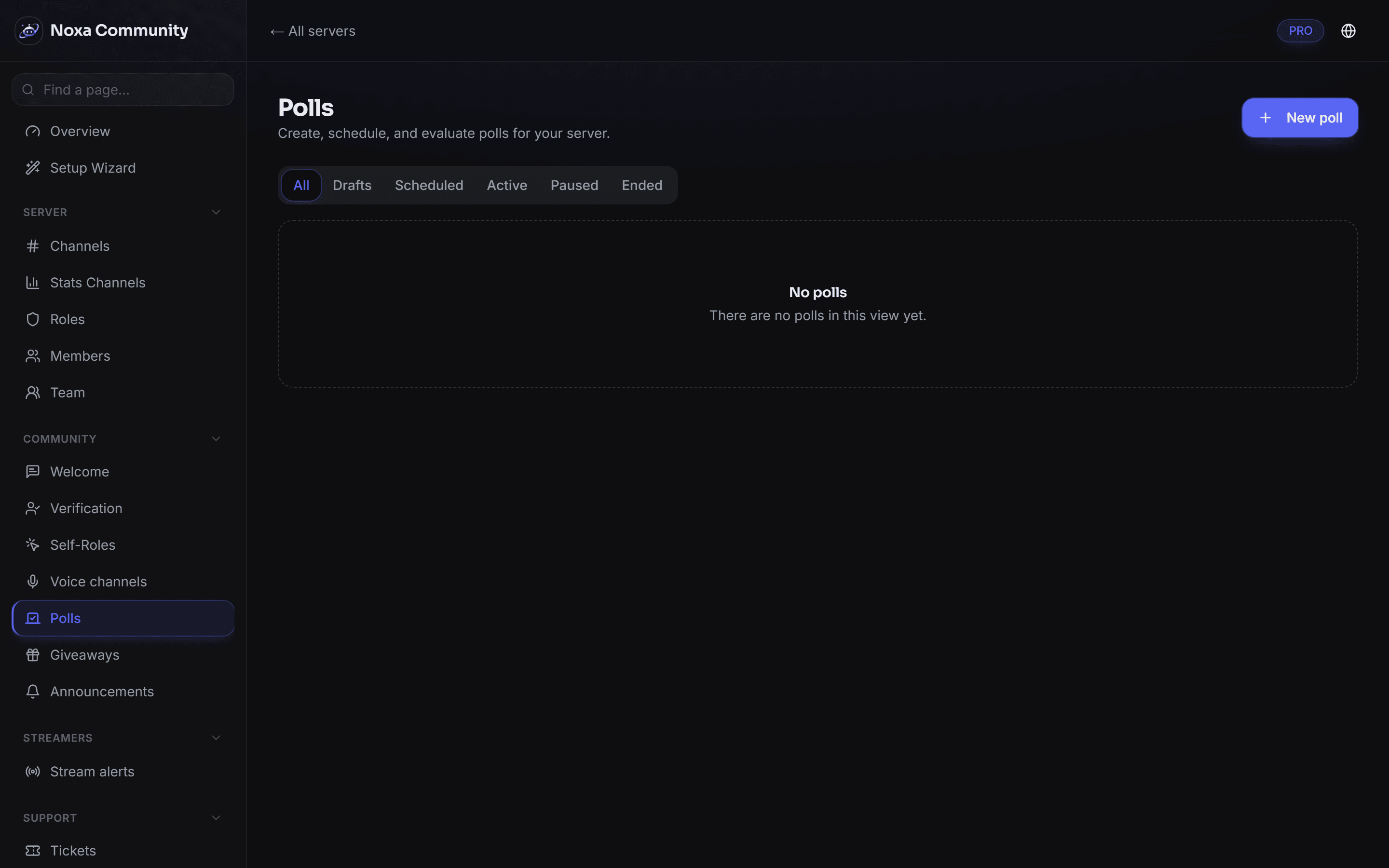The image size is (1389, 868).
Task: Click the Self-Roles pointer icon
Action: pyautogui.click(x=33, y=545)
